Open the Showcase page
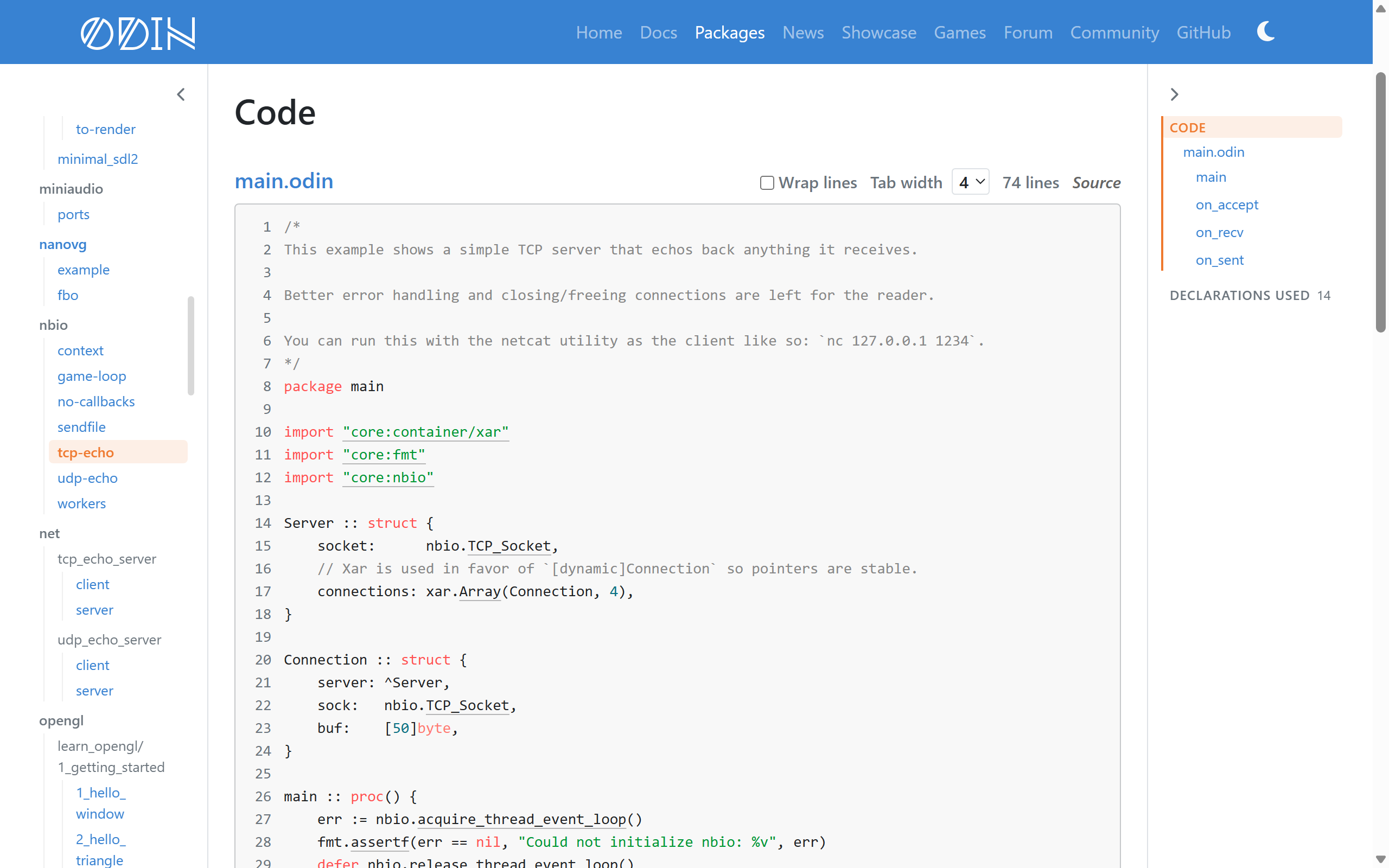 (x=879, y=32)
